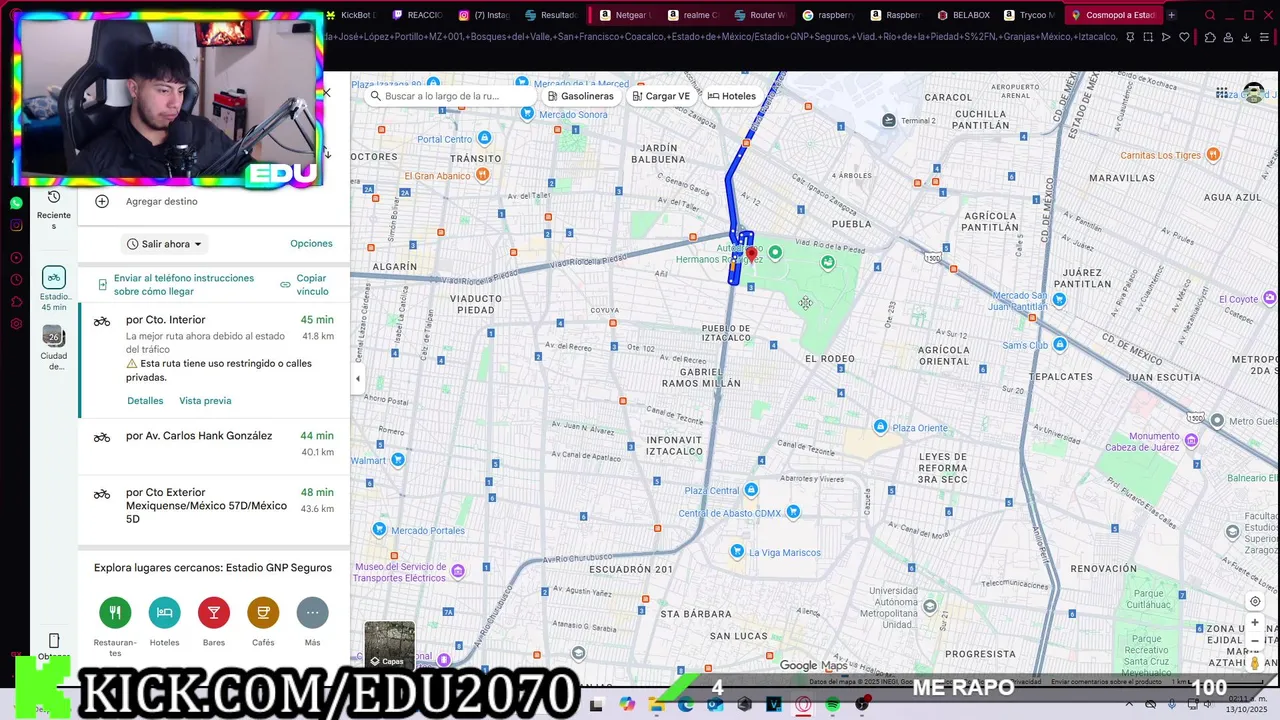Viewport: 1280px width, 720px height.
Task: Open WhatsApp in the Opera sidebar
Action: (16, 203)
